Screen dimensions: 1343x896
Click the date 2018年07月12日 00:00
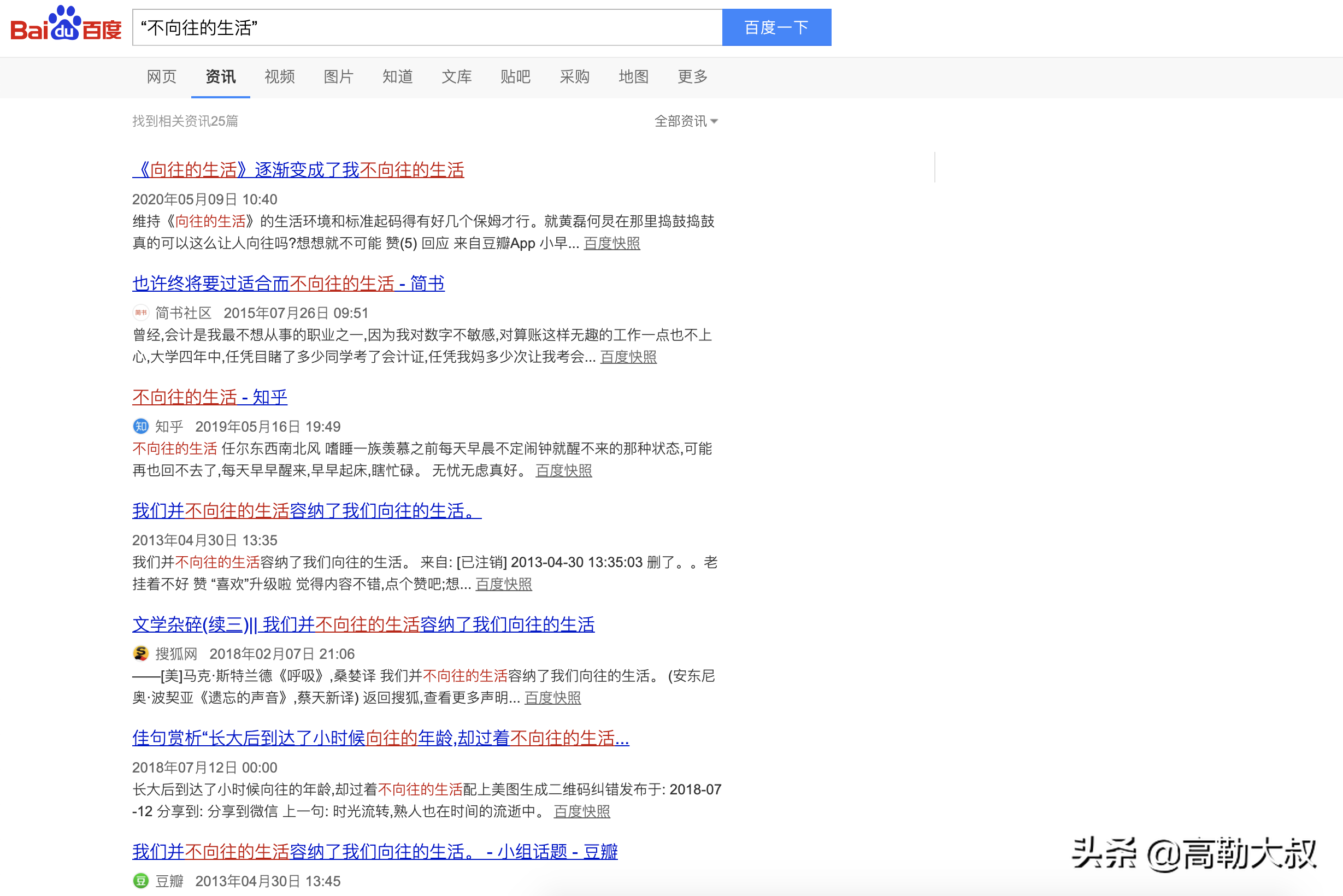(204, 768)
